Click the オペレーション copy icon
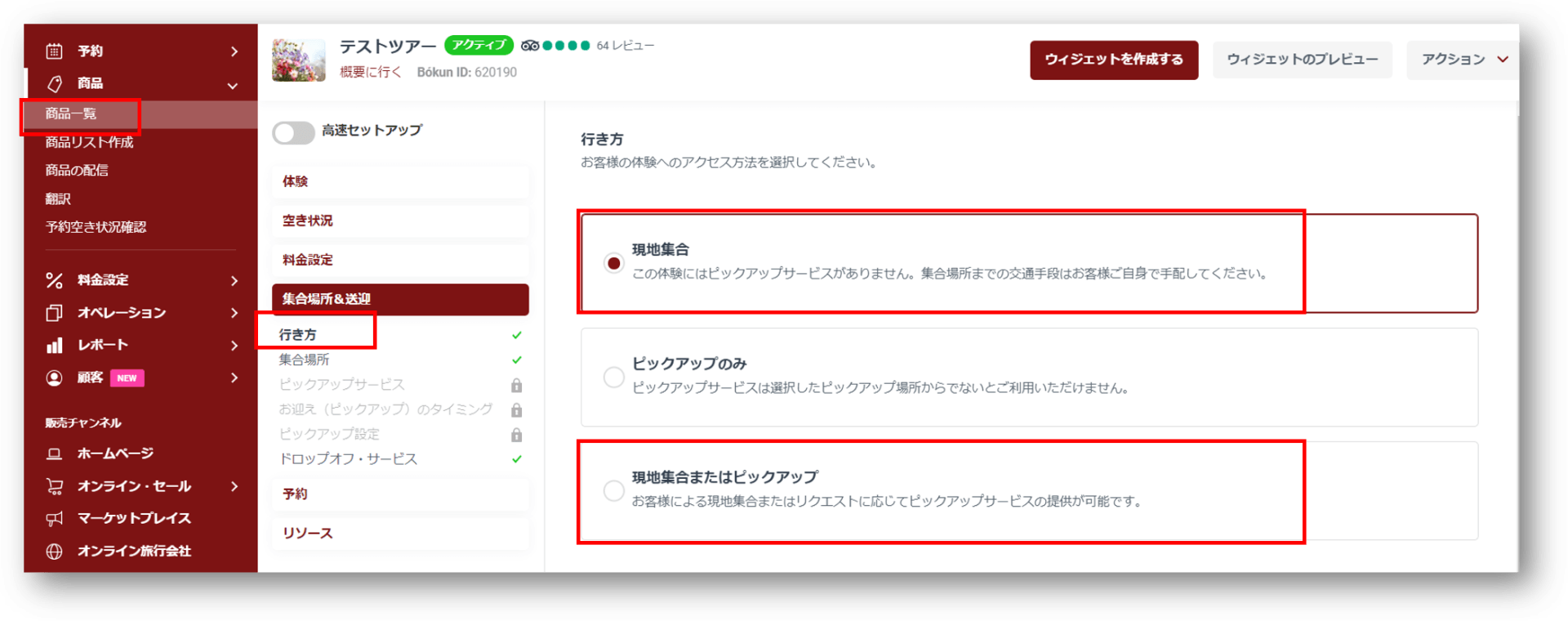 54,313
